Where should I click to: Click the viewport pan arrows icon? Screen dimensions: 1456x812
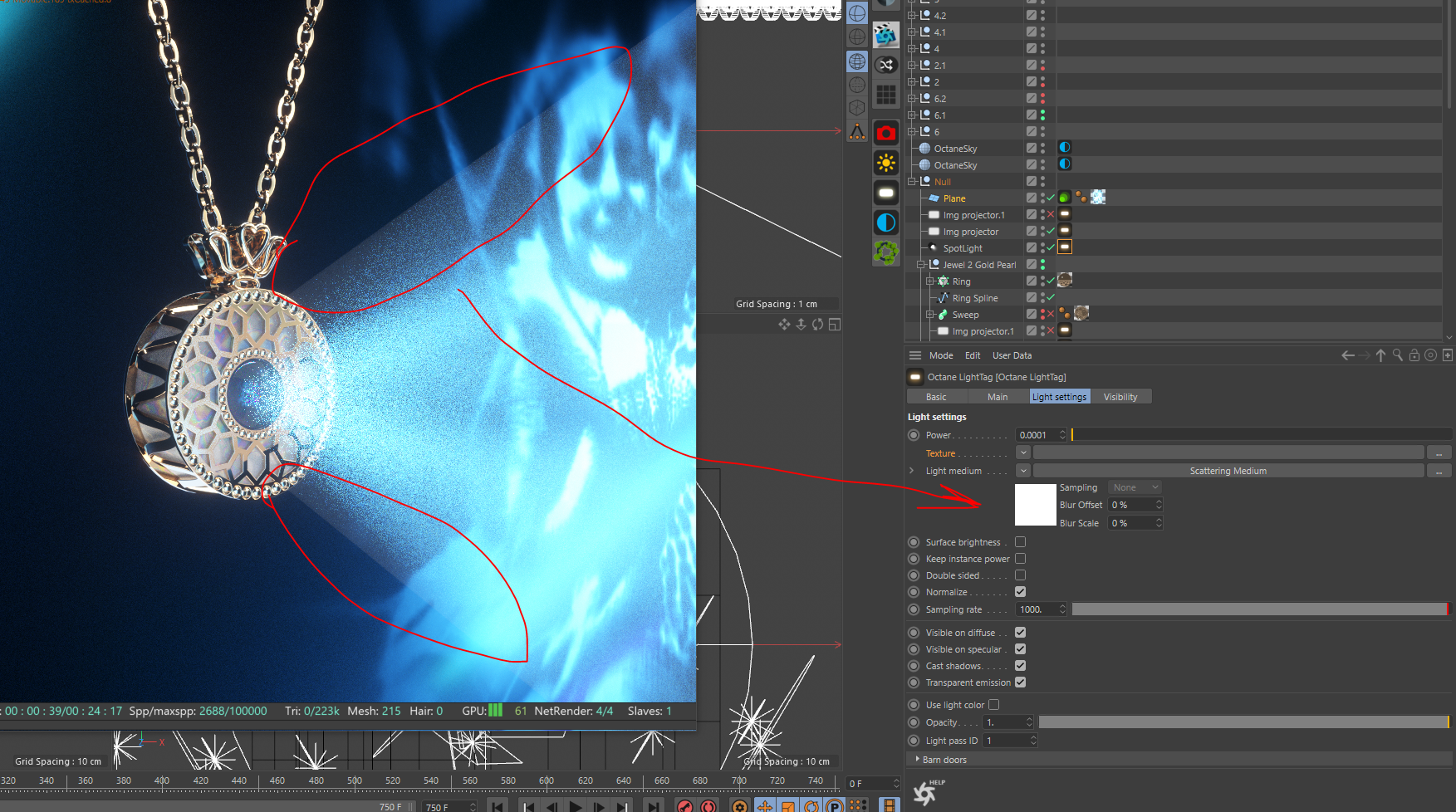tap(784, 325)
